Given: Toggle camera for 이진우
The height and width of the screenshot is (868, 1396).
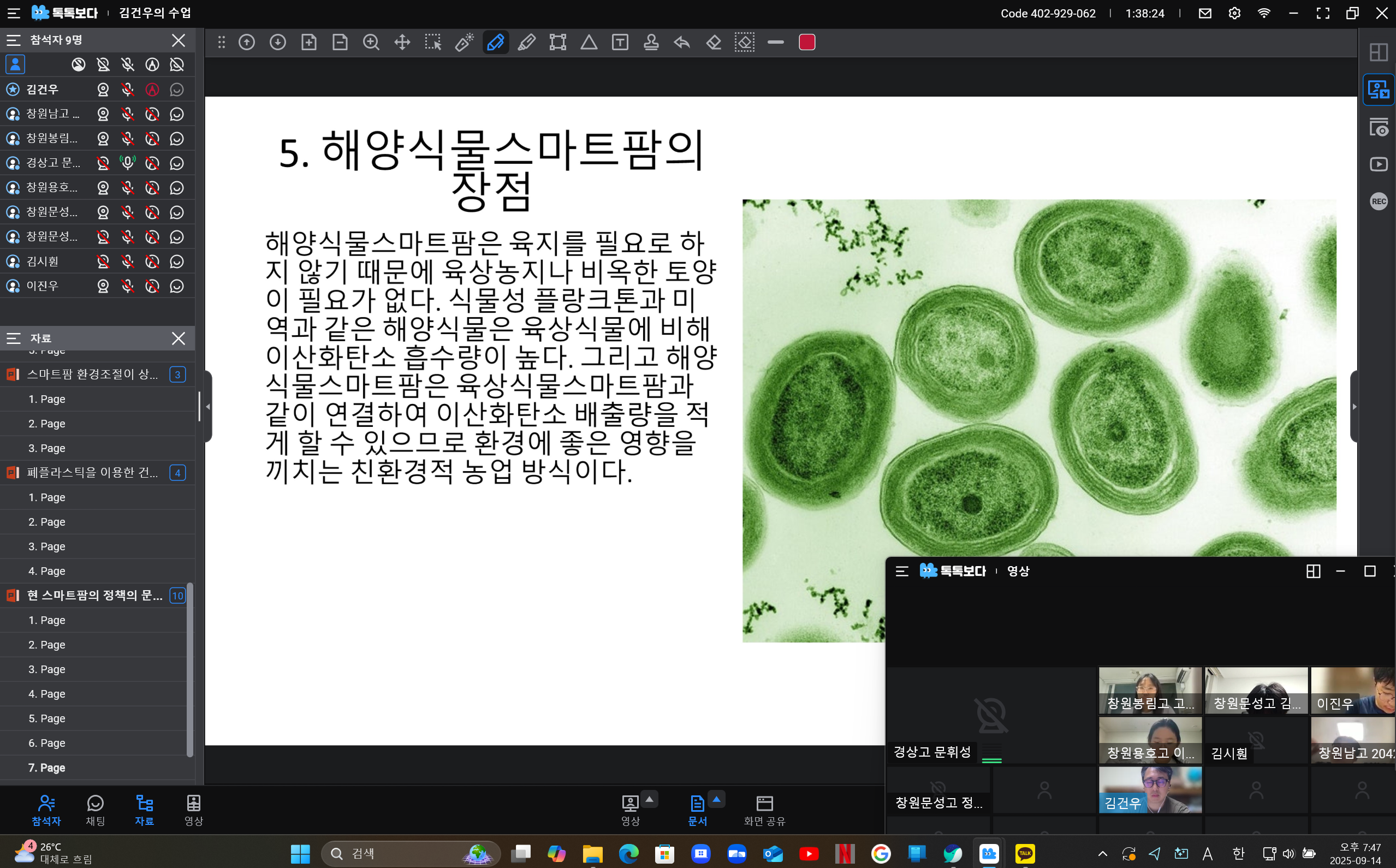Looking at the screenshot, I should tap(103, 286).
